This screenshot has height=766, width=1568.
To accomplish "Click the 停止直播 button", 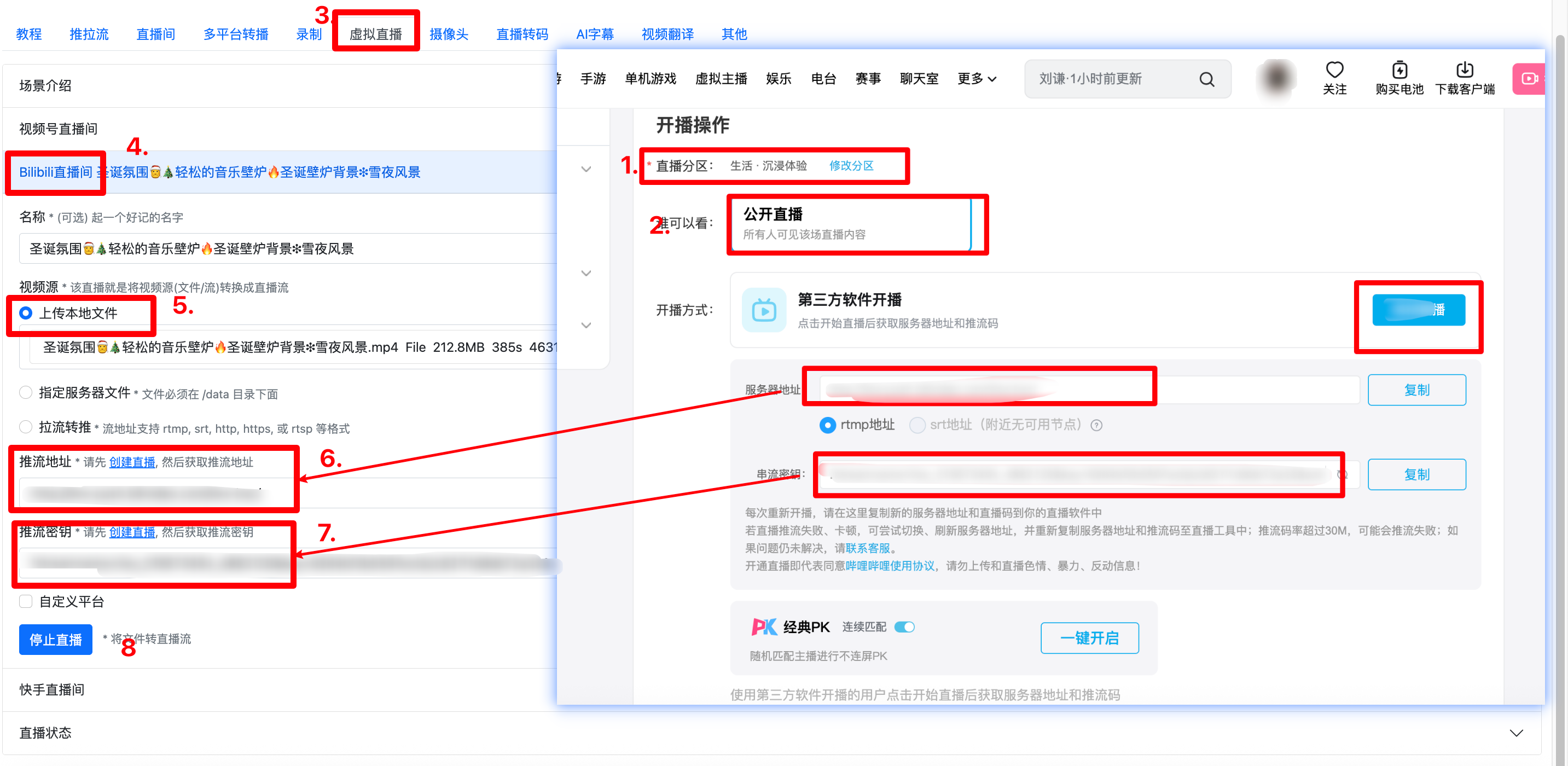I will pyautogui.click(x=55, y=639).
